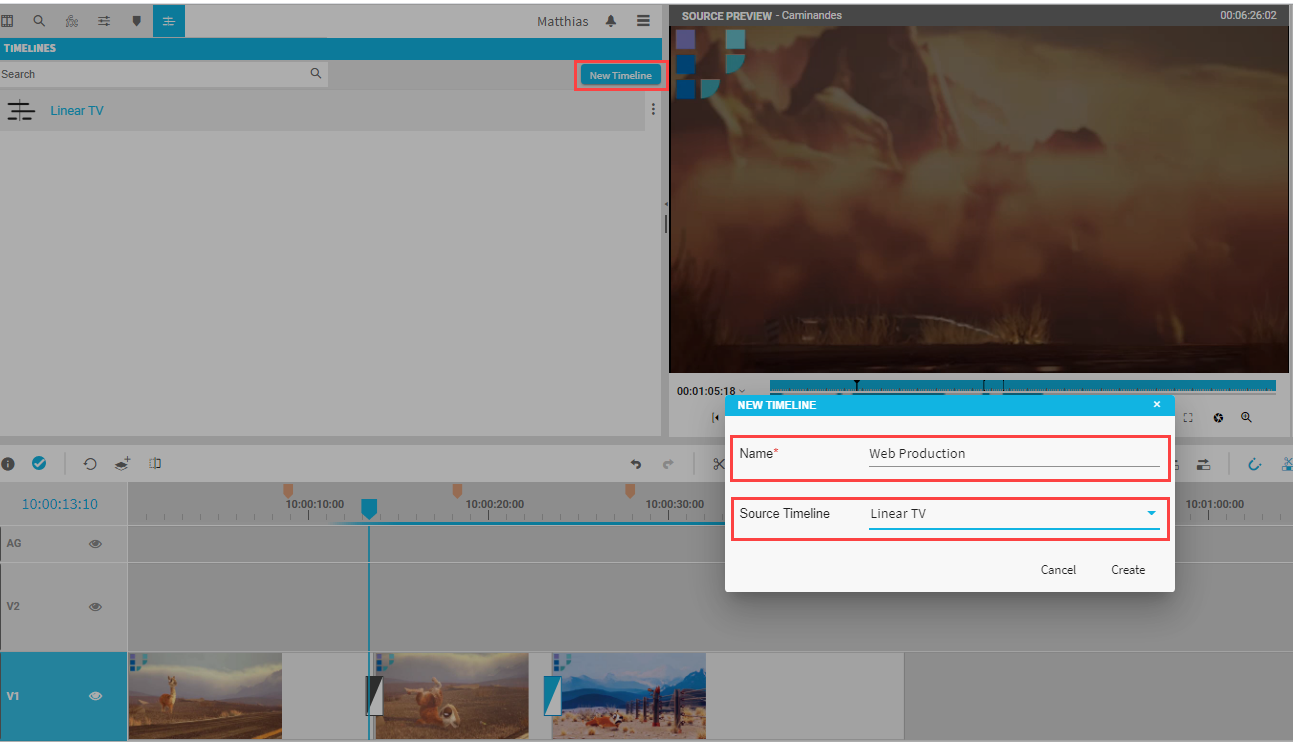Click the zoom magnifier icon under source preview

(x=1246, y=417)
